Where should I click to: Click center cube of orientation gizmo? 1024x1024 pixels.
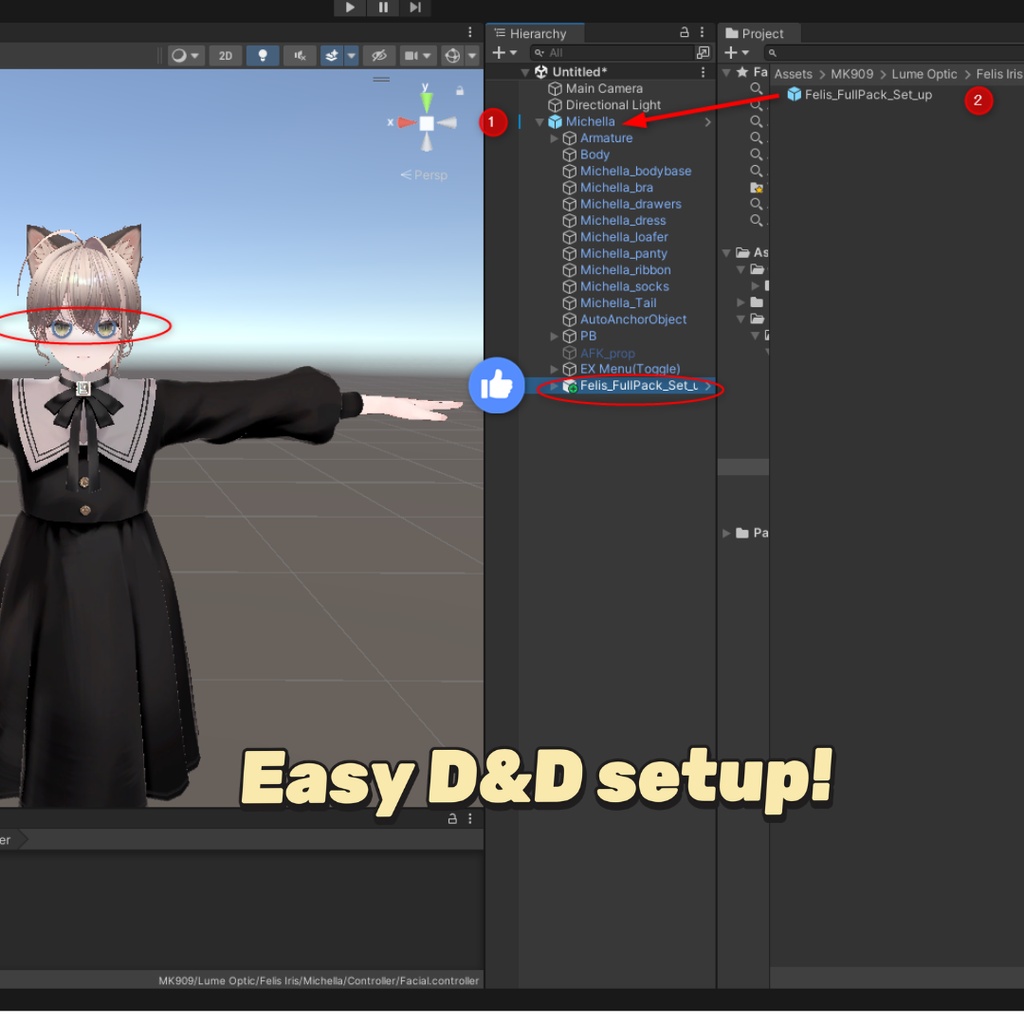pyautogui.click(x=426, y=123)
